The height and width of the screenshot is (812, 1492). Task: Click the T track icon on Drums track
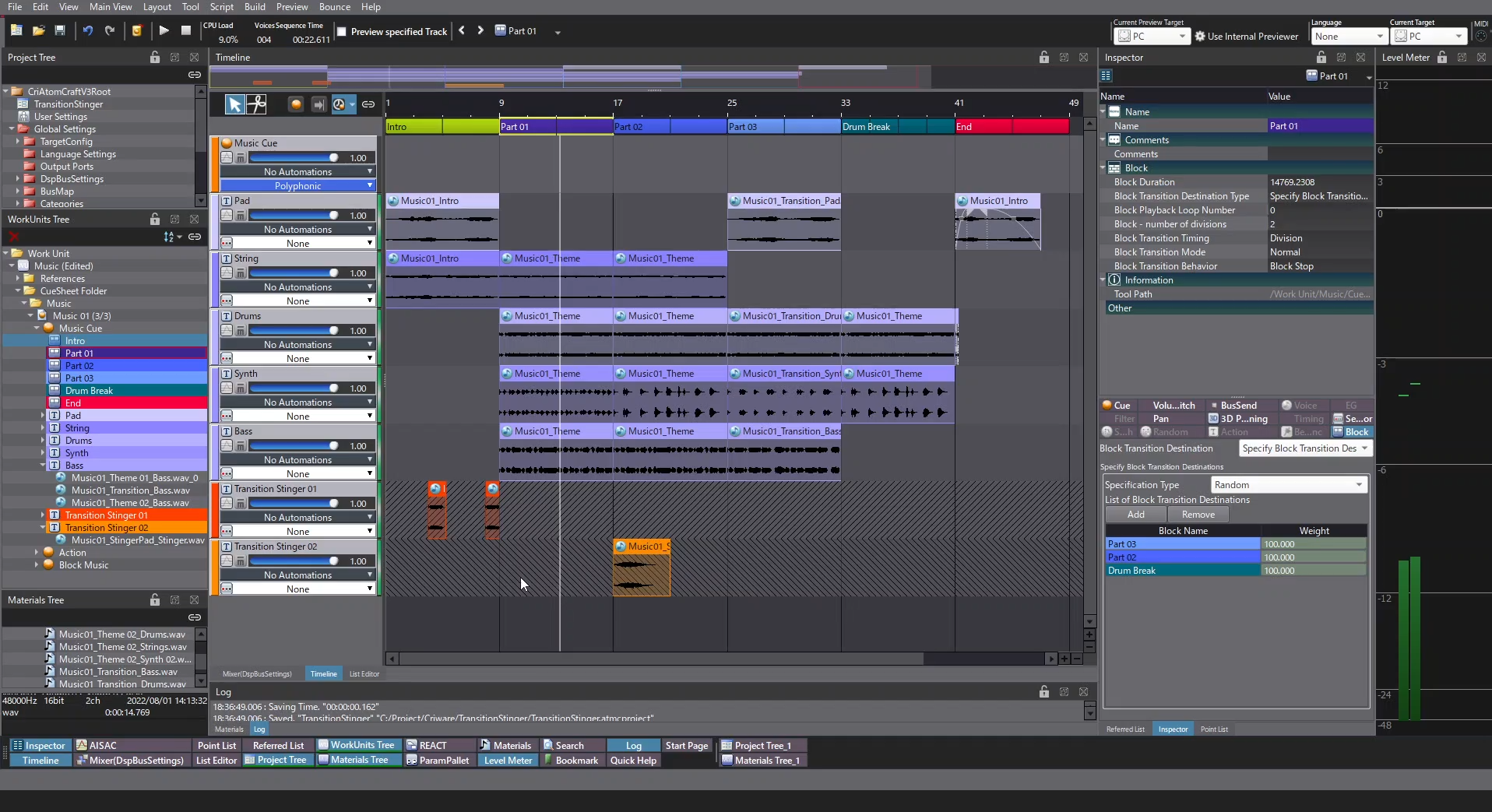[227, 316]
